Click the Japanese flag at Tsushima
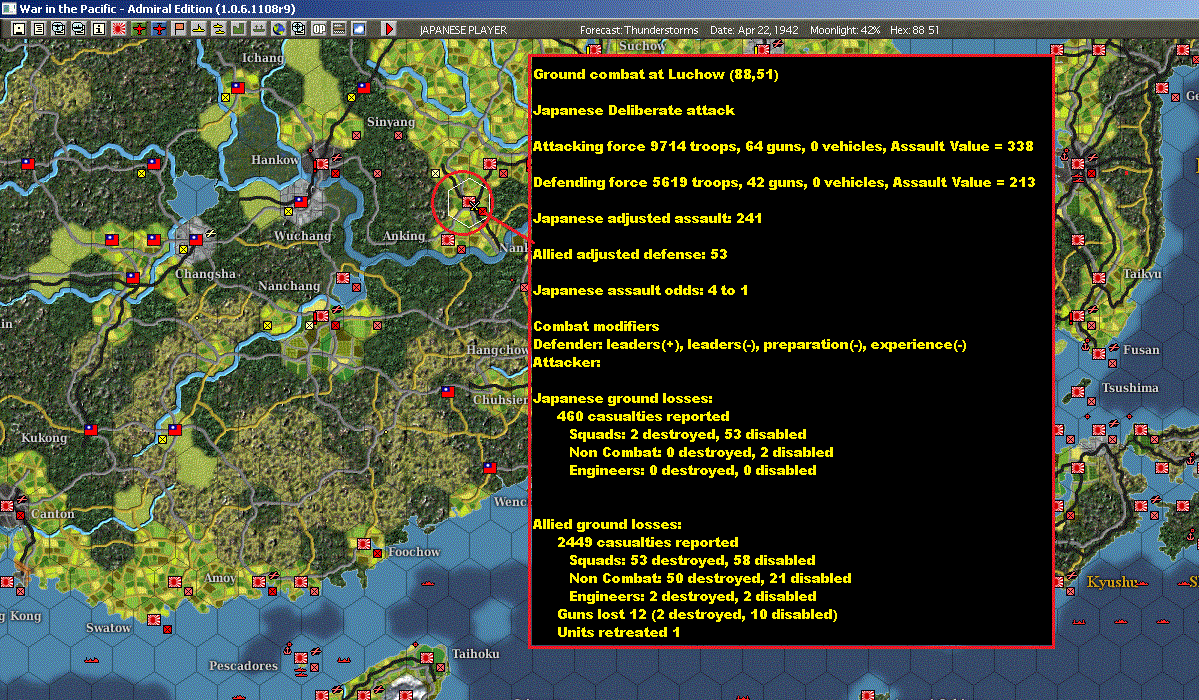Screen dimensions: 1199x700 [1077, 392]
